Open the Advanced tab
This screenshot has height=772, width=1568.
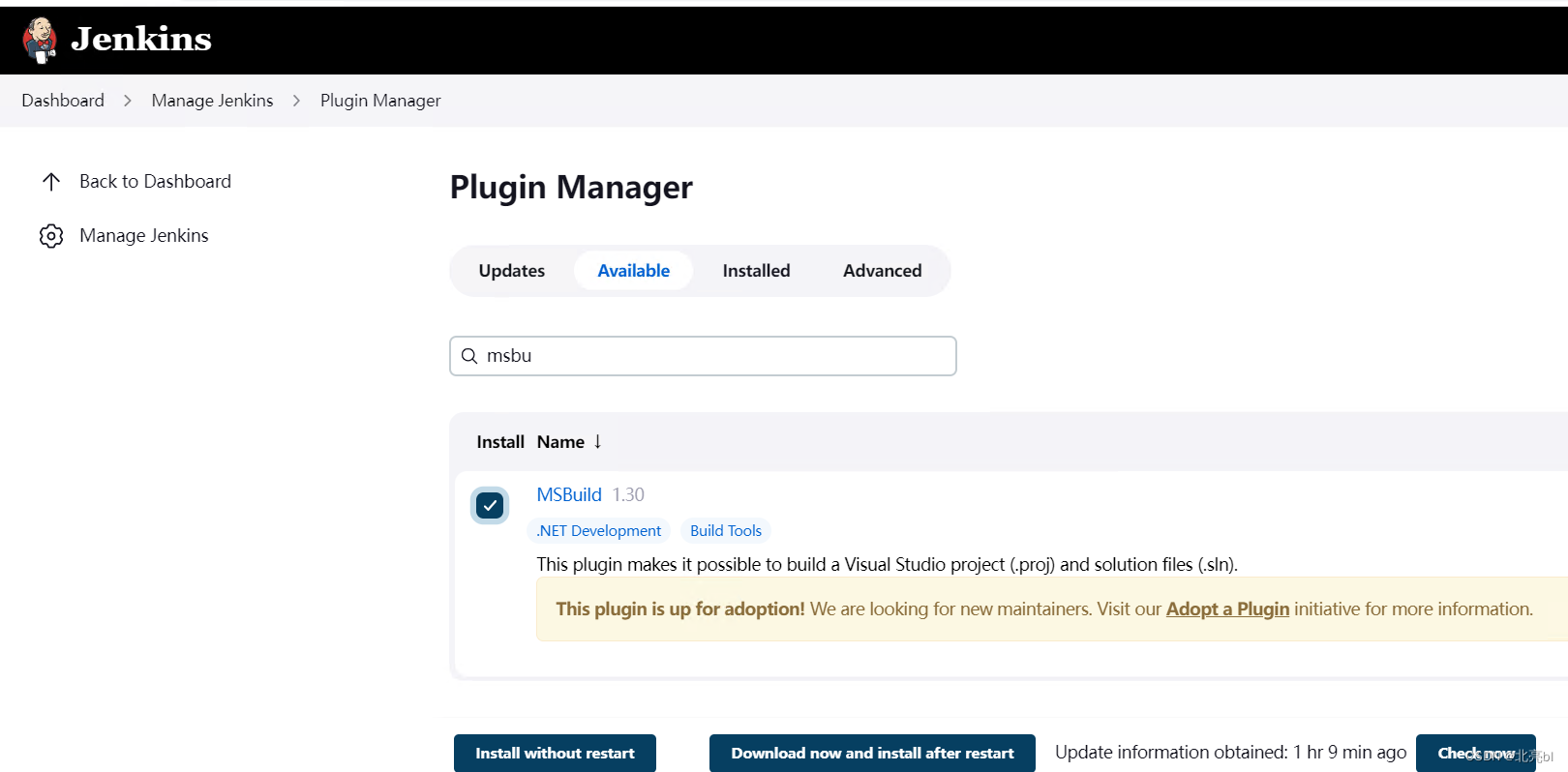(x=882, y=271)
